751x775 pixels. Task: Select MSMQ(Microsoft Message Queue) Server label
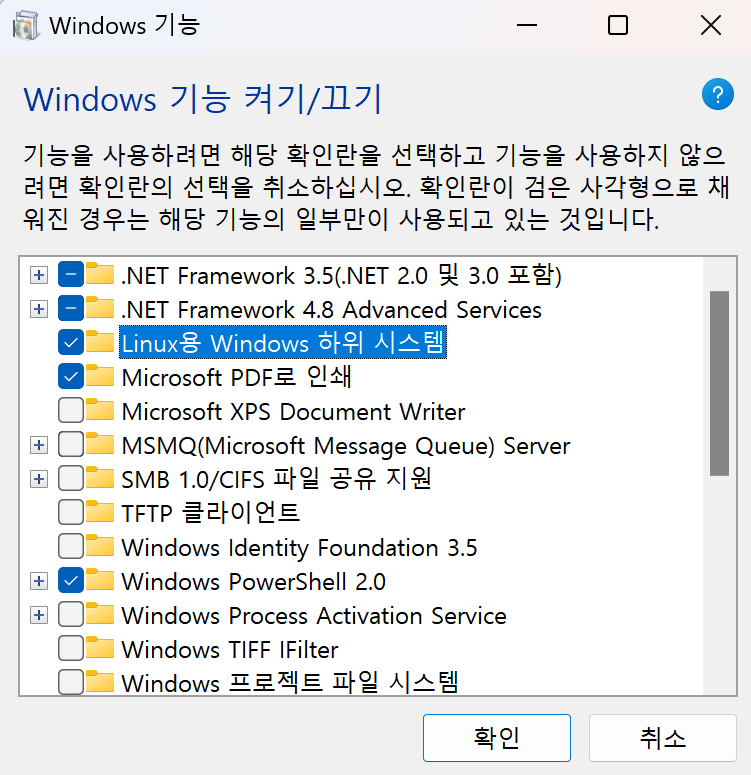tap(346, 445)
